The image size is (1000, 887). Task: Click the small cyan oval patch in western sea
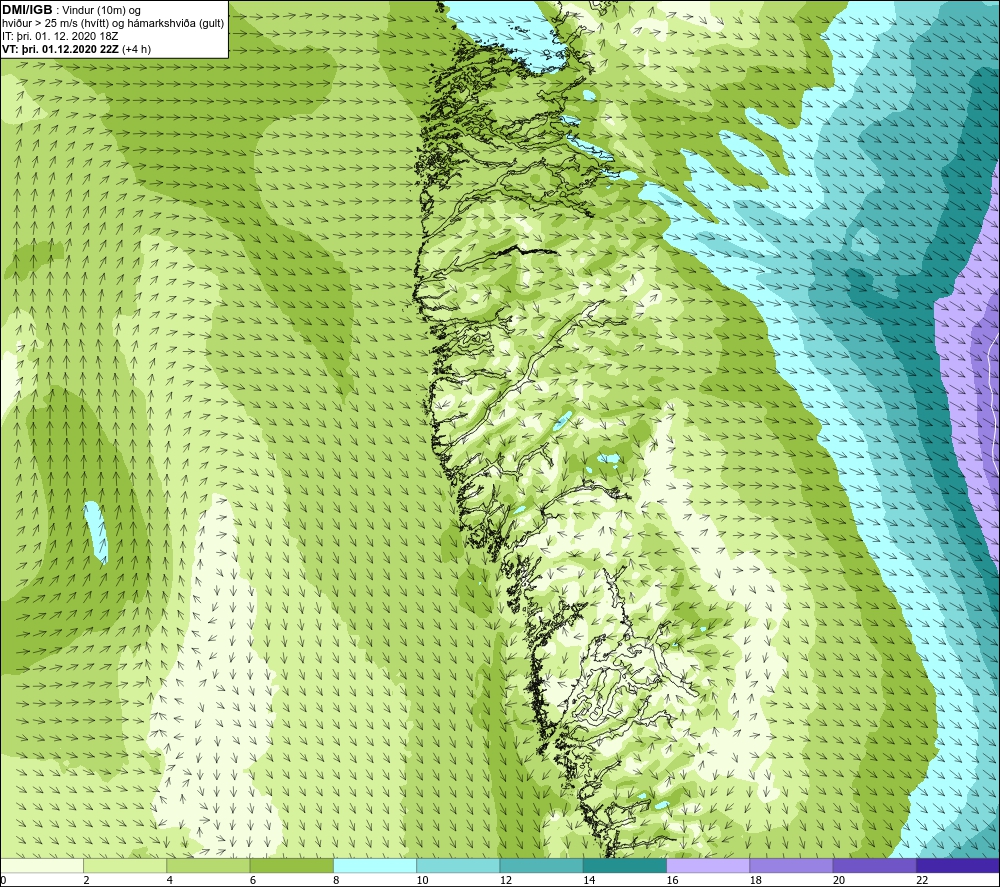tap(96, 532)
